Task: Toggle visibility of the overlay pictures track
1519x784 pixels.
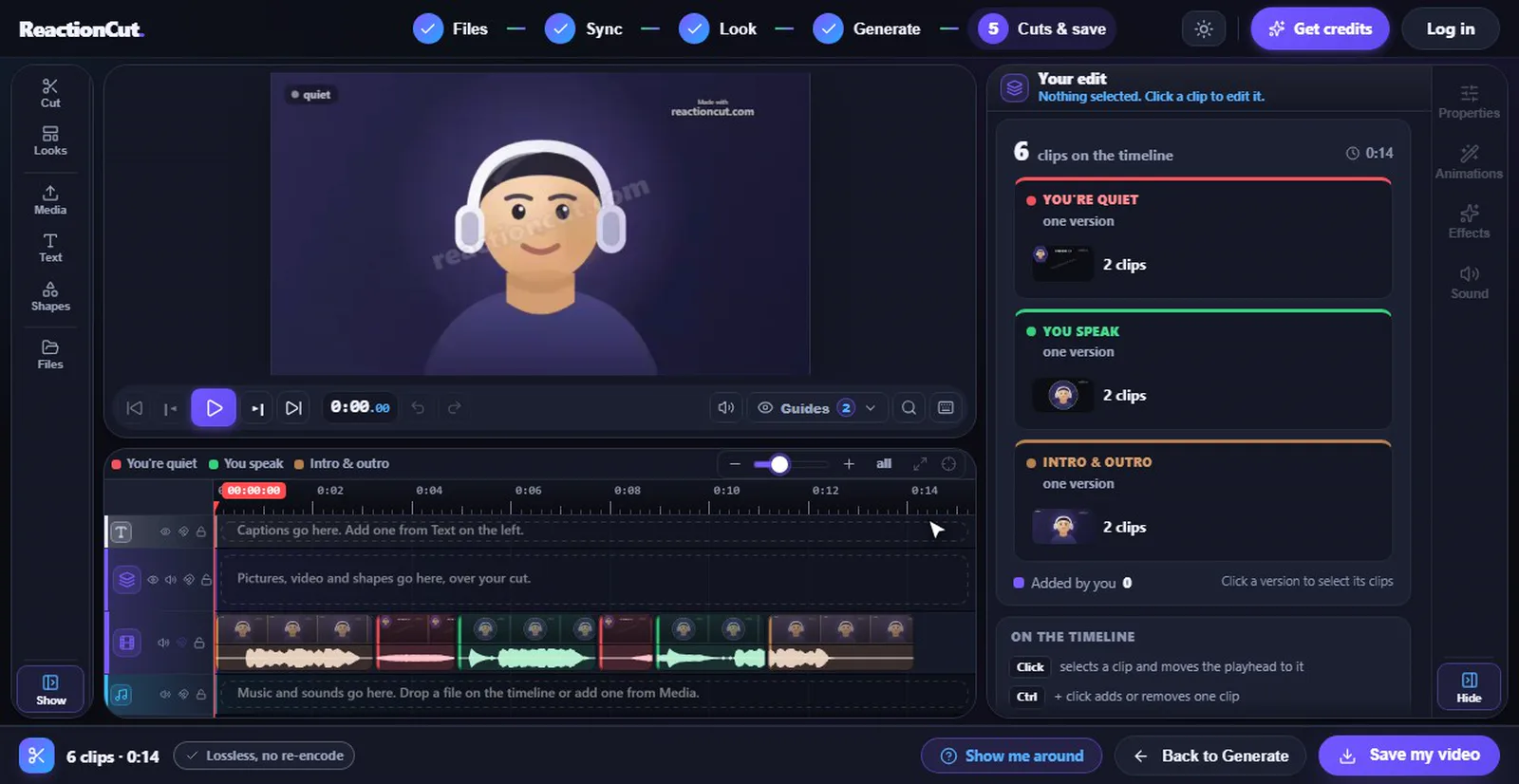Action: pos(153,579)
